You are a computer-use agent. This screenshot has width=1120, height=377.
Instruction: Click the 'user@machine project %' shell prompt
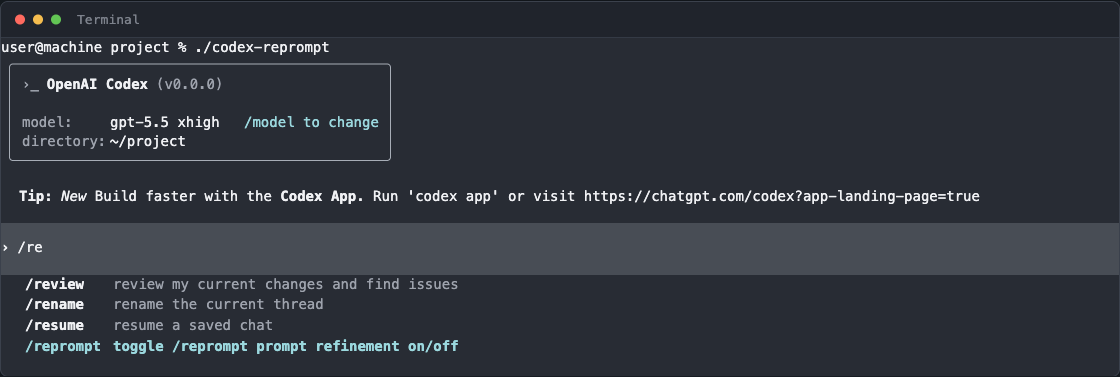coord(94,48)
